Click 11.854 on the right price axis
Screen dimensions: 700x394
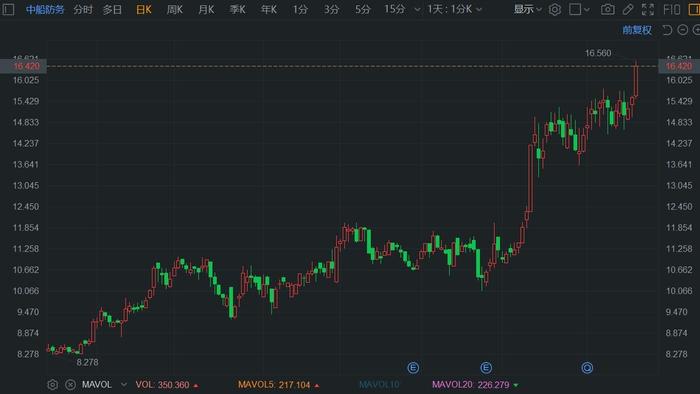pyautogui.click(x=679, y=228)
